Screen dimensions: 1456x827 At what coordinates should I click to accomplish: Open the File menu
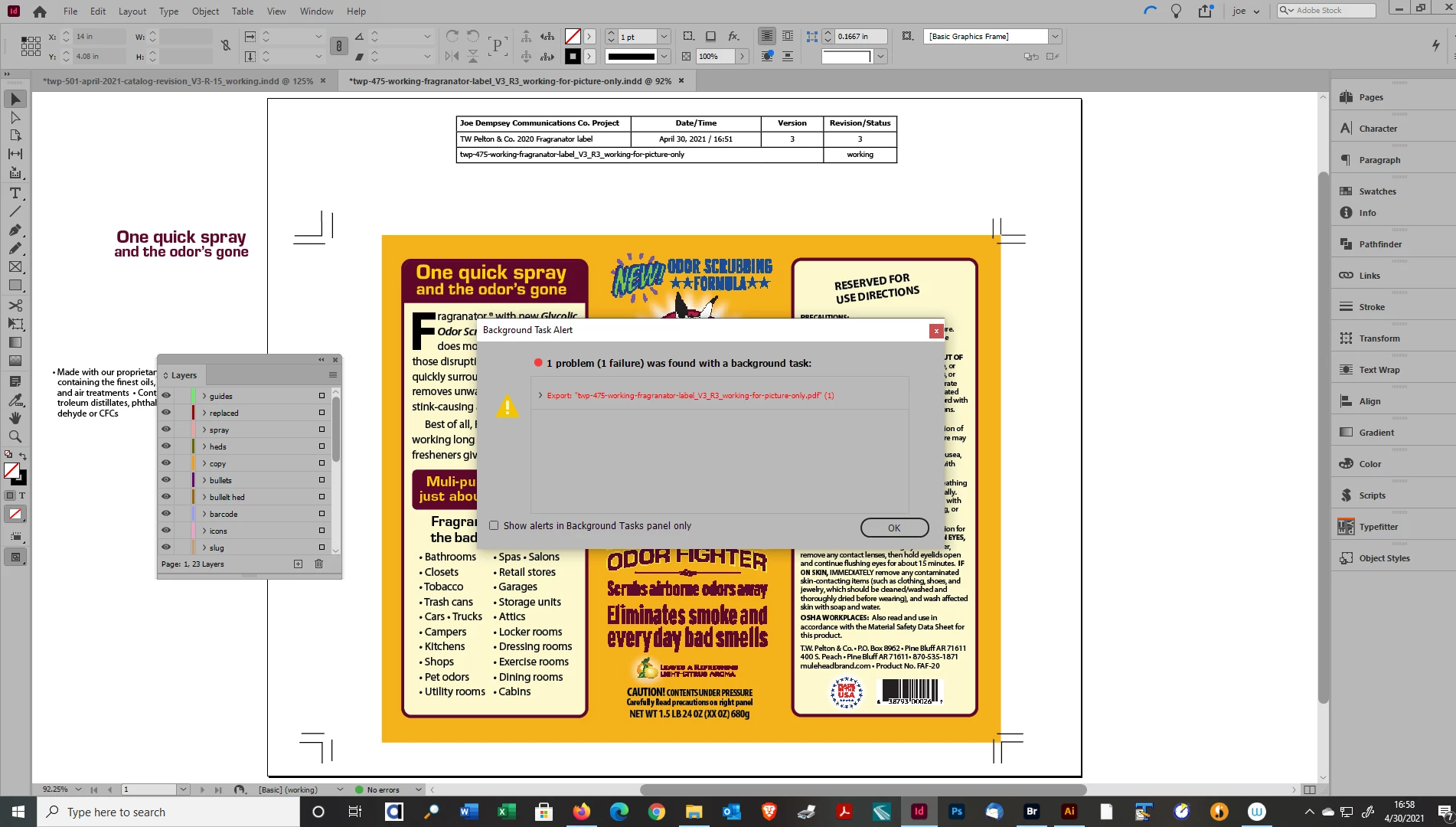(x=70, y=11)
